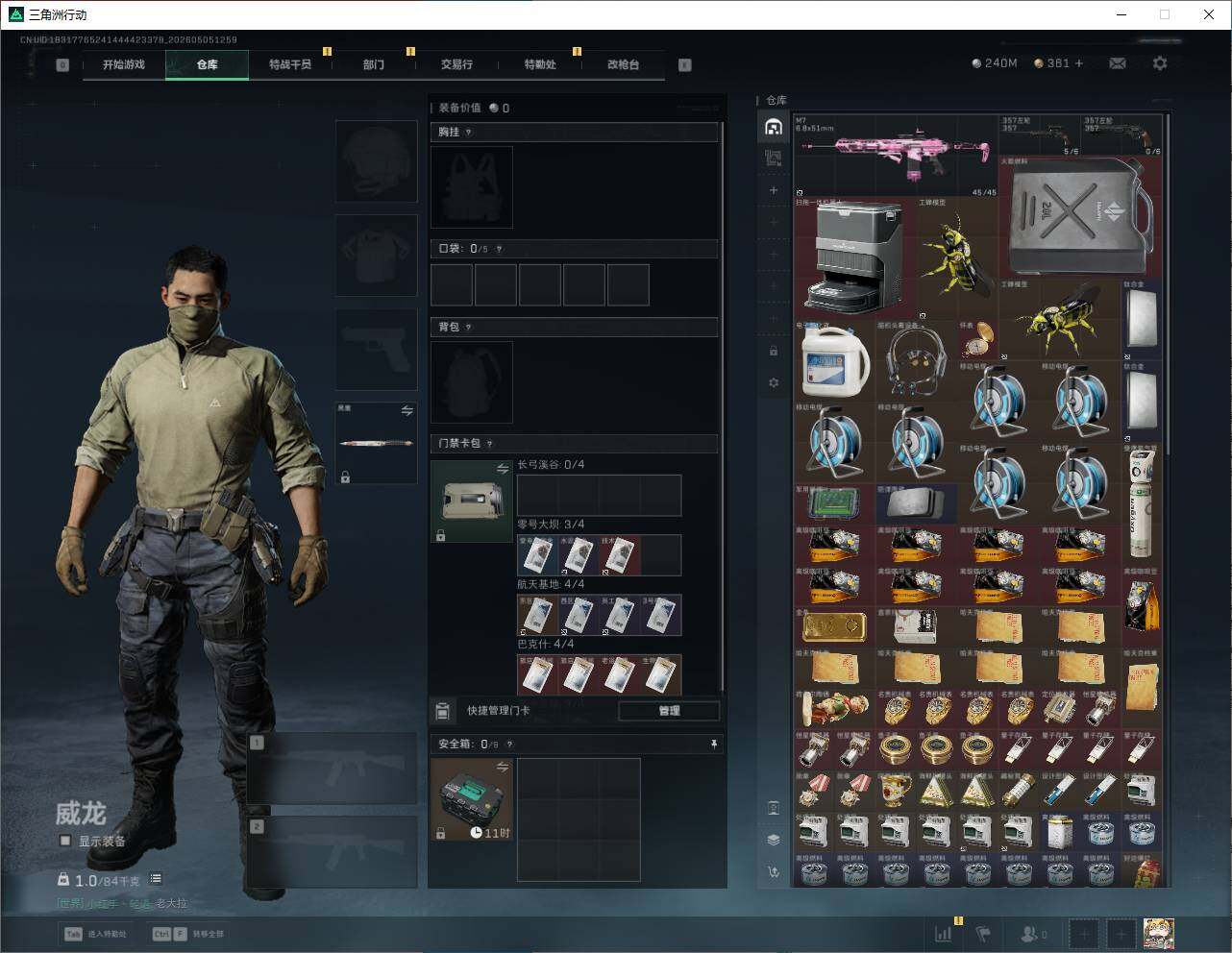The image size is (1232, 953).
Task: Open the 改枪台 tab
Action: pyautogui.click(x=623, y=64)
